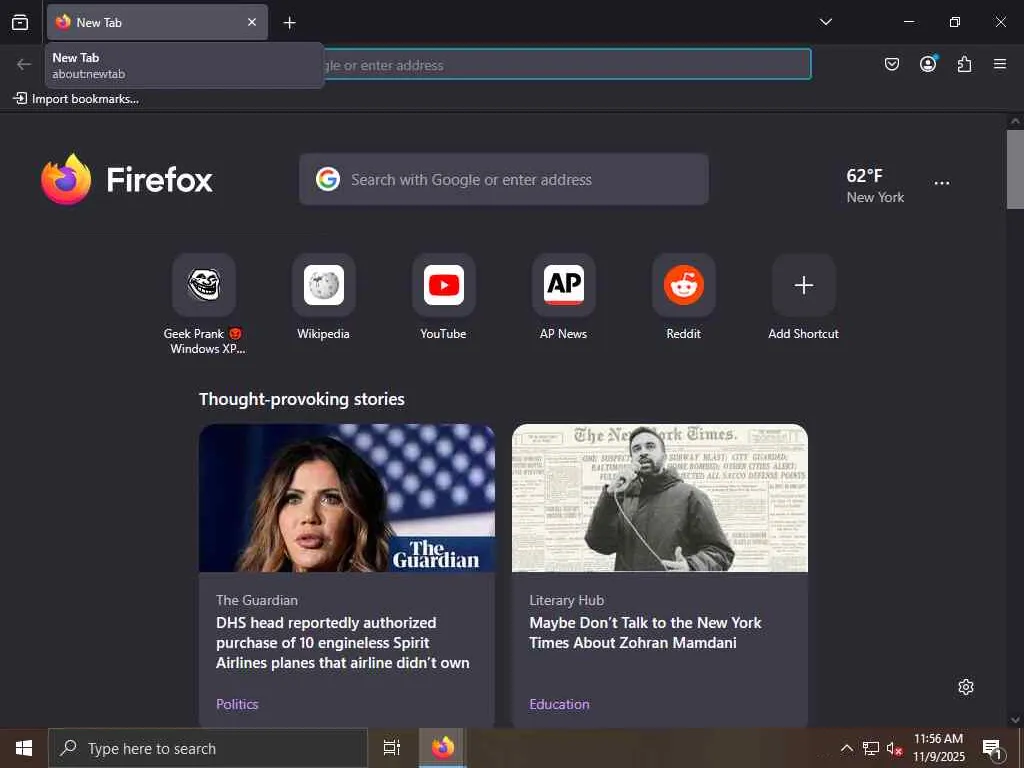Open the weather options three-dot menu

pyautogui.click(x=942, y=184)
